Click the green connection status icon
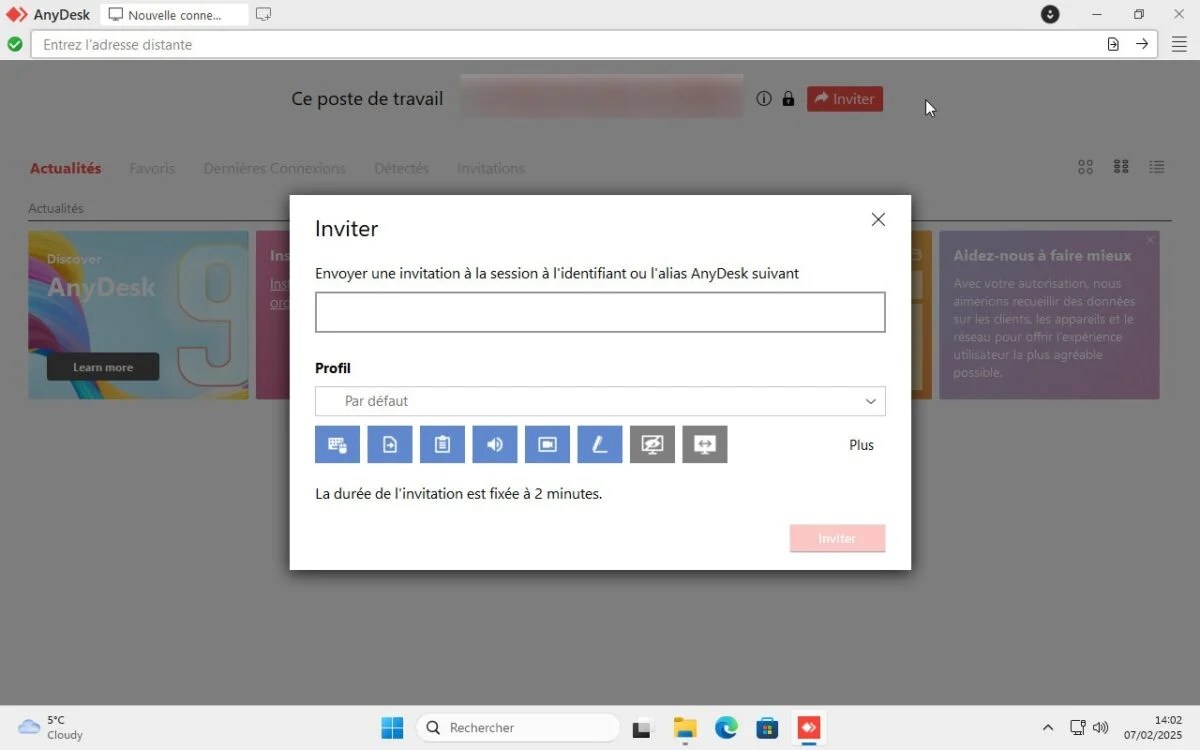The image size is (1200, 750). [15, 44]
